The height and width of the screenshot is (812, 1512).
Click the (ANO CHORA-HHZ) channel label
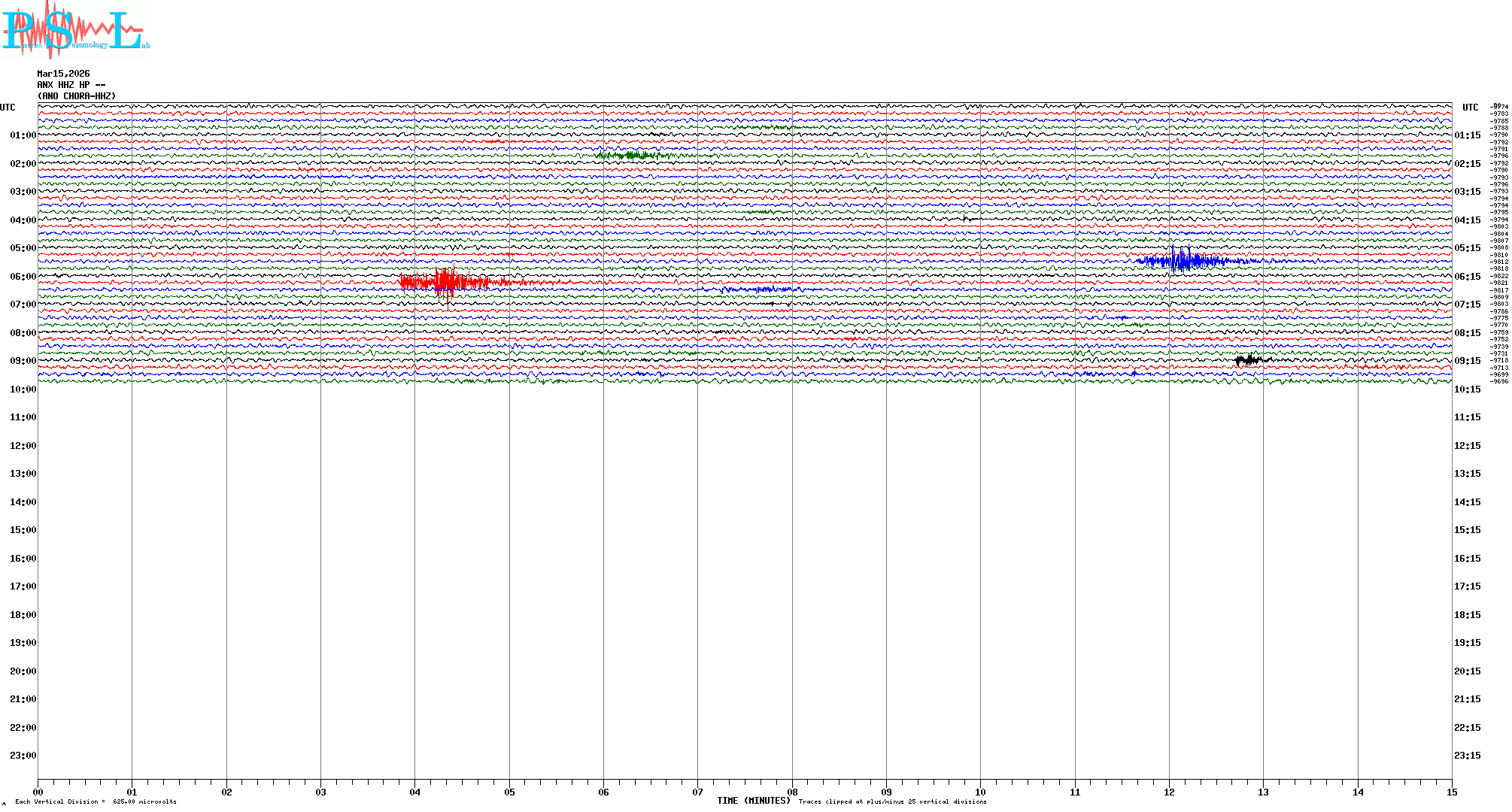tap(77, 96)
